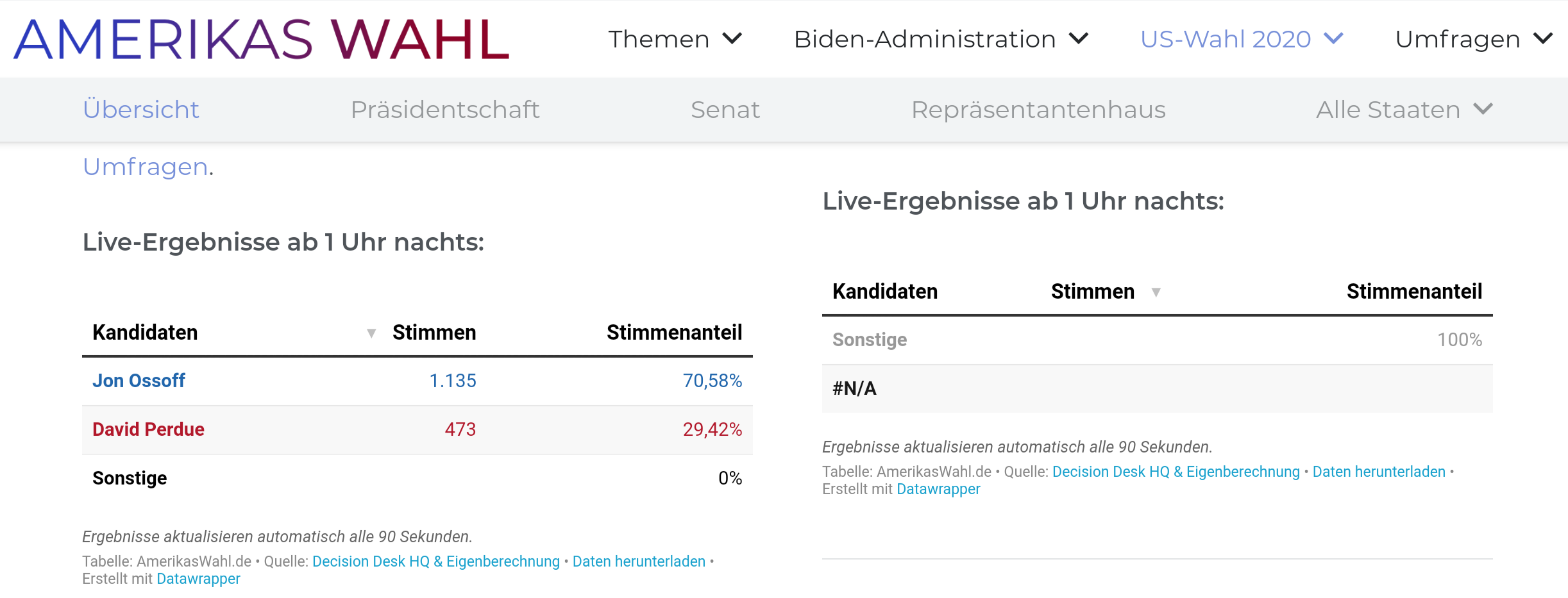Open left Decision Desk HQ source link
Image resolution: width=1568 pixels, height=598 pixels.
click(436, 561)
